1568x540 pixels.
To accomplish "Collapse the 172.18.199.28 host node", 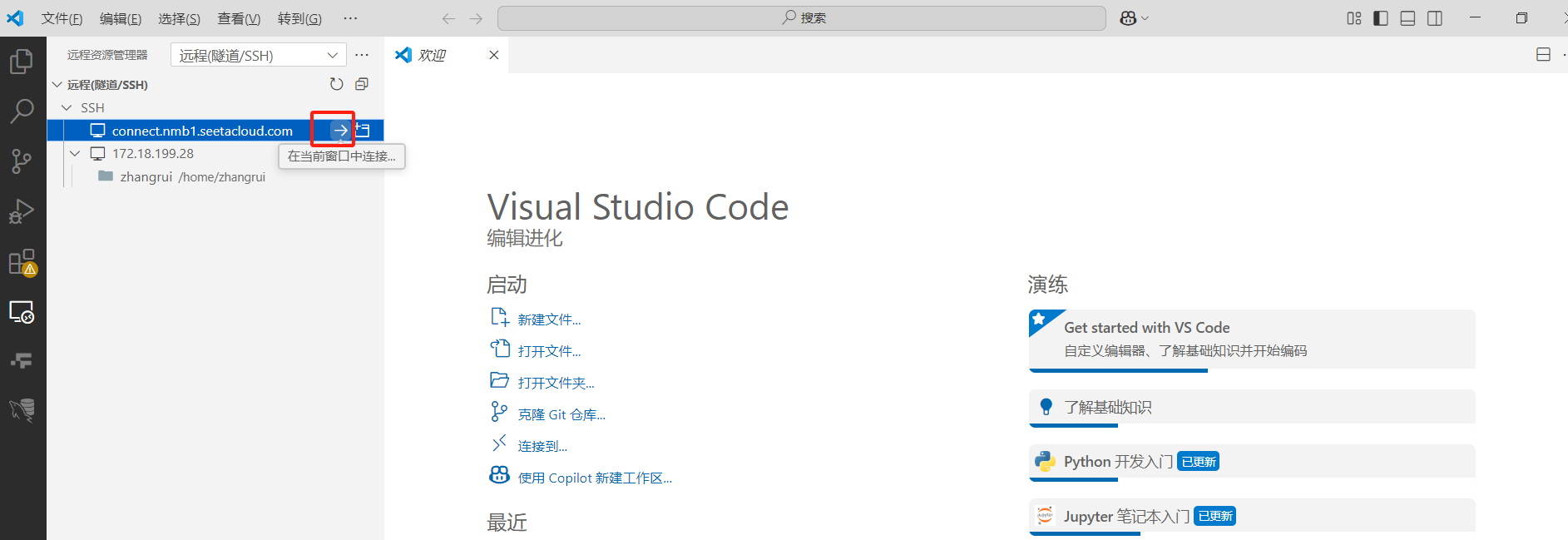I will pyautogui.click(x=75, y=154).
